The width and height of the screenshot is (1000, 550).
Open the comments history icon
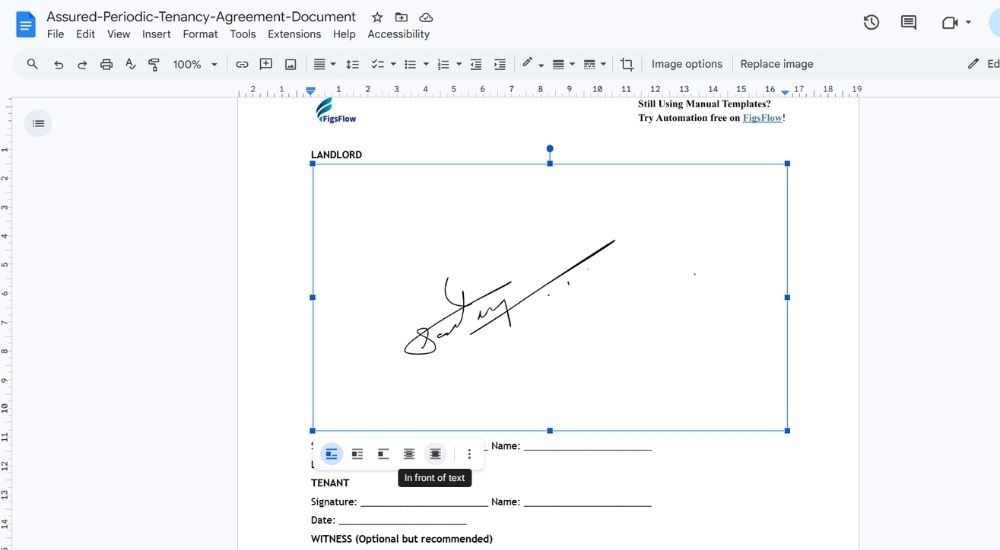coord(908,23)
